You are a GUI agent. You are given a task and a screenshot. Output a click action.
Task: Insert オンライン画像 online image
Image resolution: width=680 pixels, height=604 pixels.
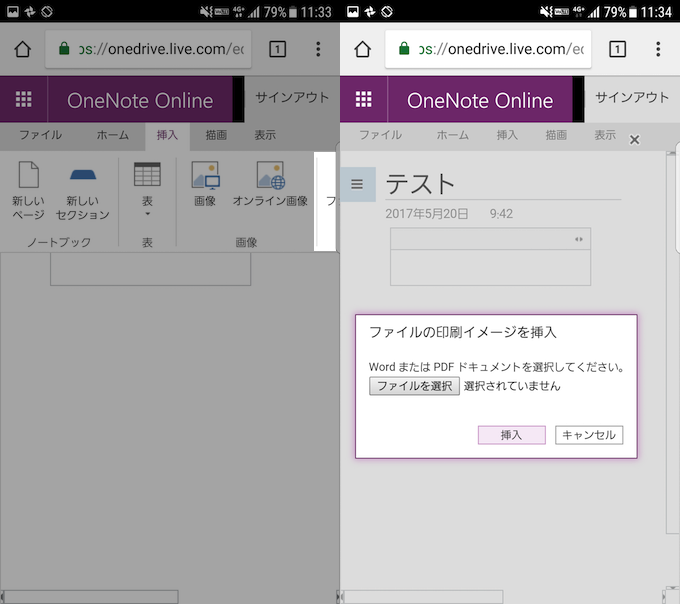(x=270, y=184)
